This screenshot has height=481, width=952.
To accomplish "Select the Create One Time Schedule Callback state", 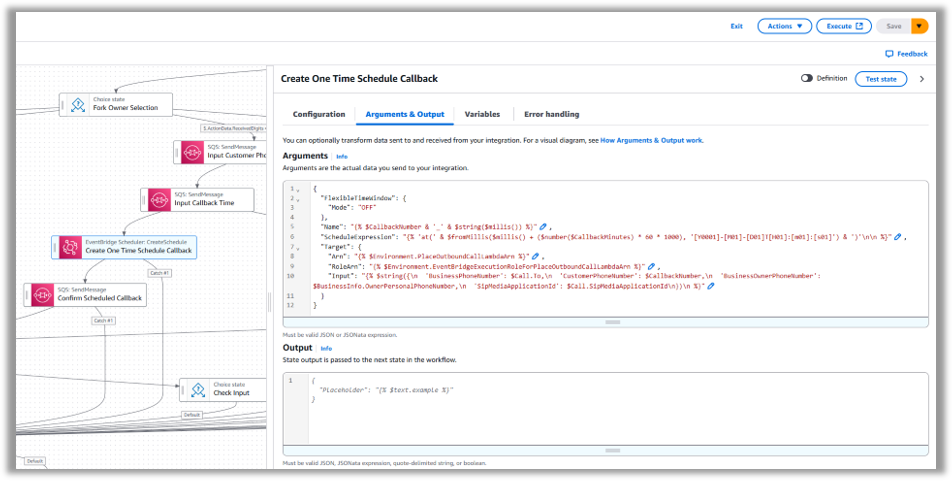I will (x=124, y=247).
